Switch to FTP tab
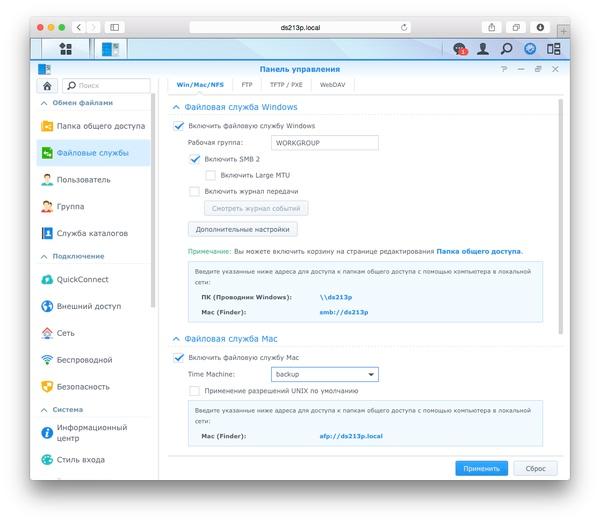This screenshot has height=523, width=600. 247,85
